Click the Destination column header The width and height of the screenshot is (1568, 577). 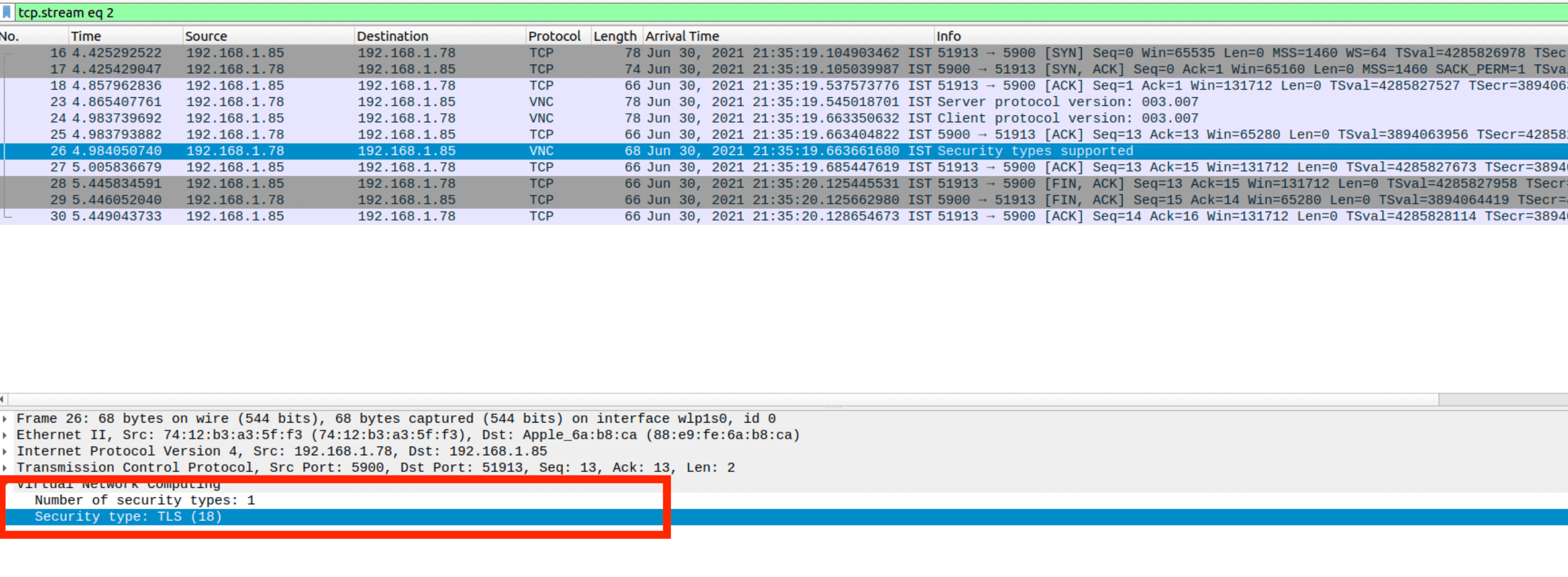392,36
